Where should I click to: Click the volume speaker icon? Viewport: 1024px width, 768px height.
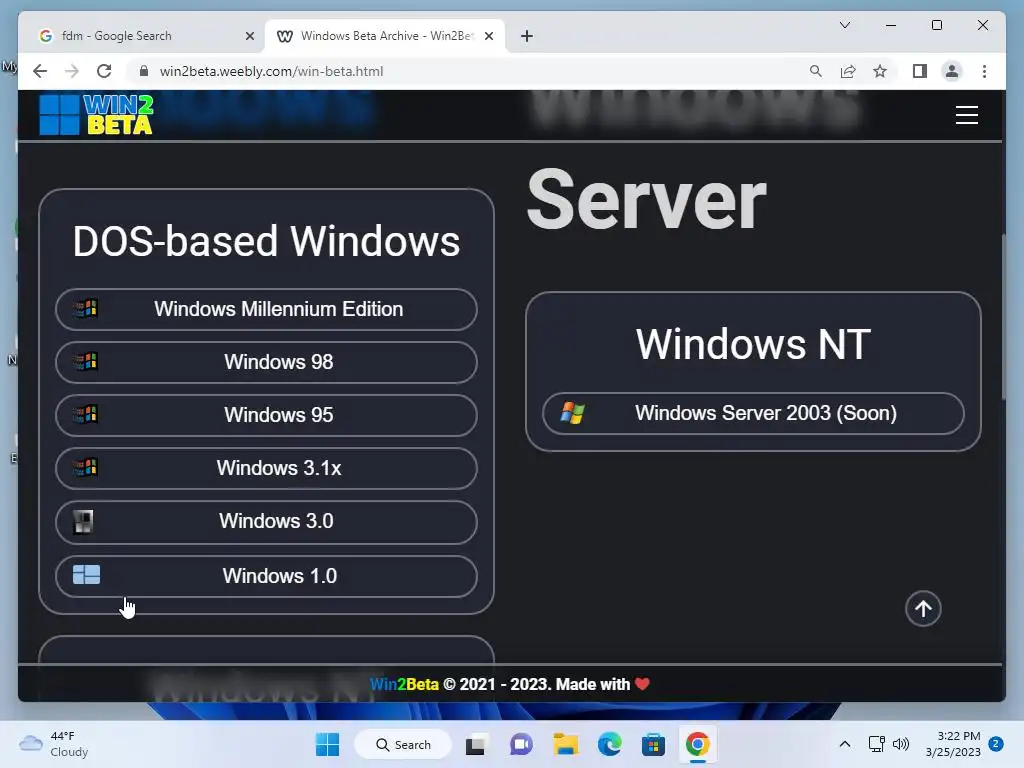click(x=901, y=744)
